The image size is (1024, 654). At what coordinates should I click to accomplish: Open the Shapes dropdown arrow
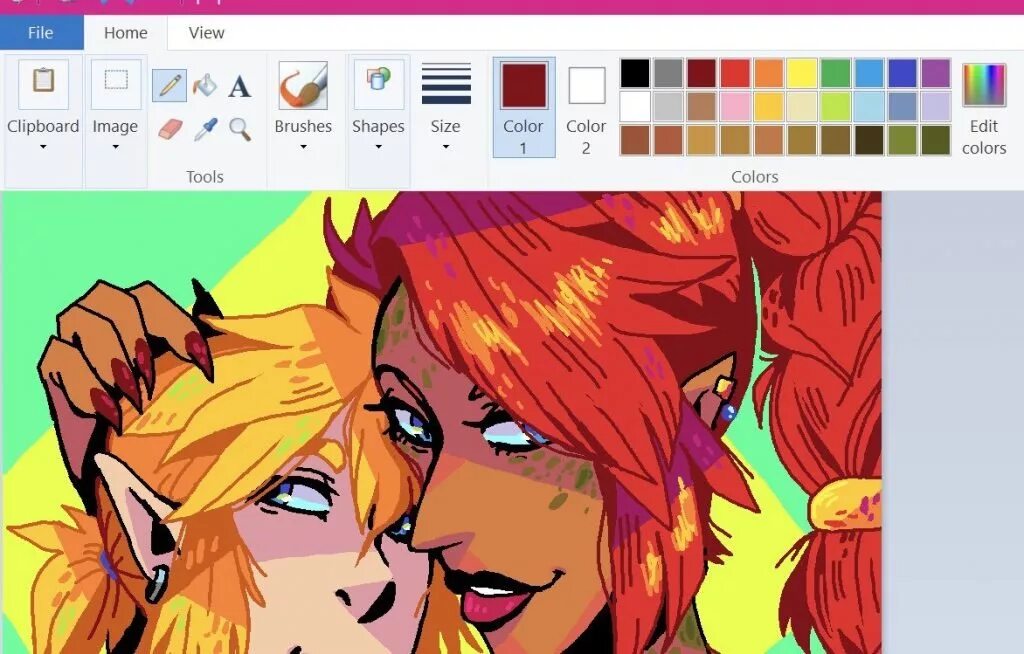click(x=378, y=147)
